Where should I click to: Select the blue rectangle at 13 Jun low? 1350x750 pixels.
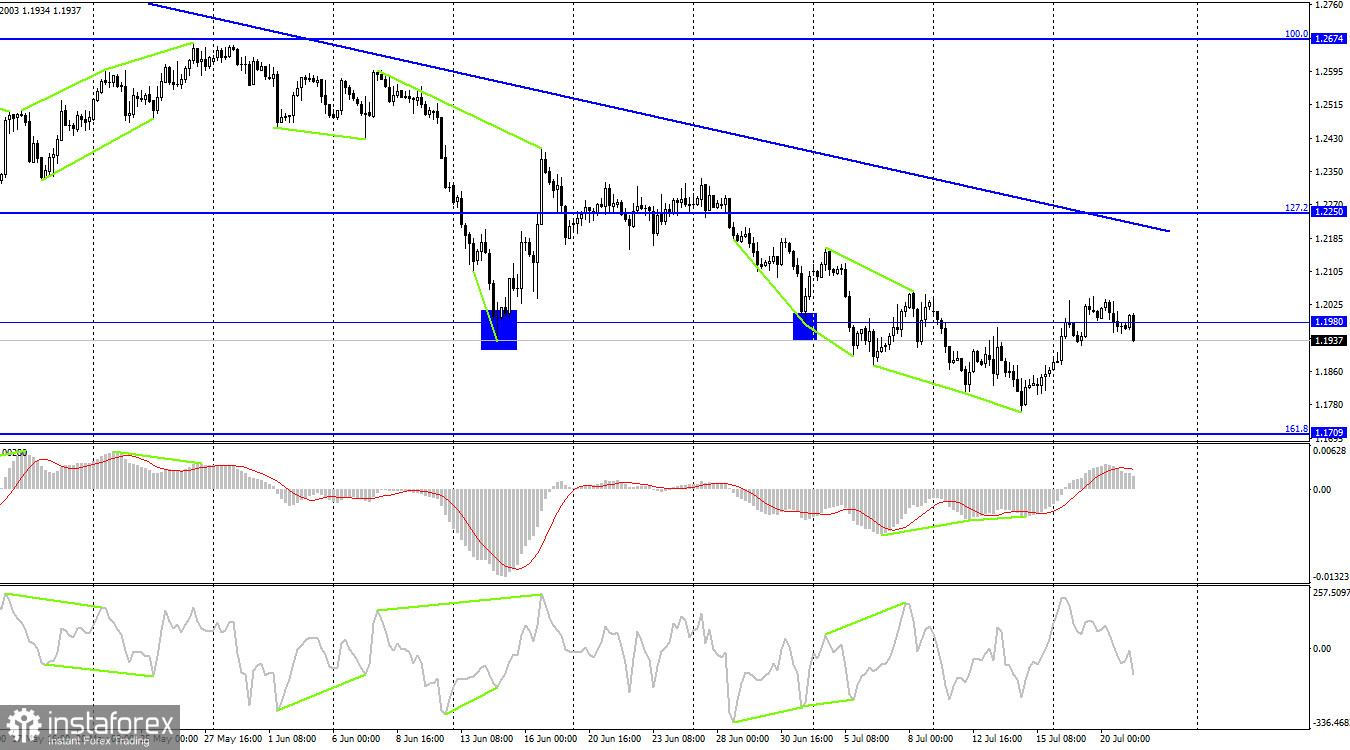click(499, 329)
